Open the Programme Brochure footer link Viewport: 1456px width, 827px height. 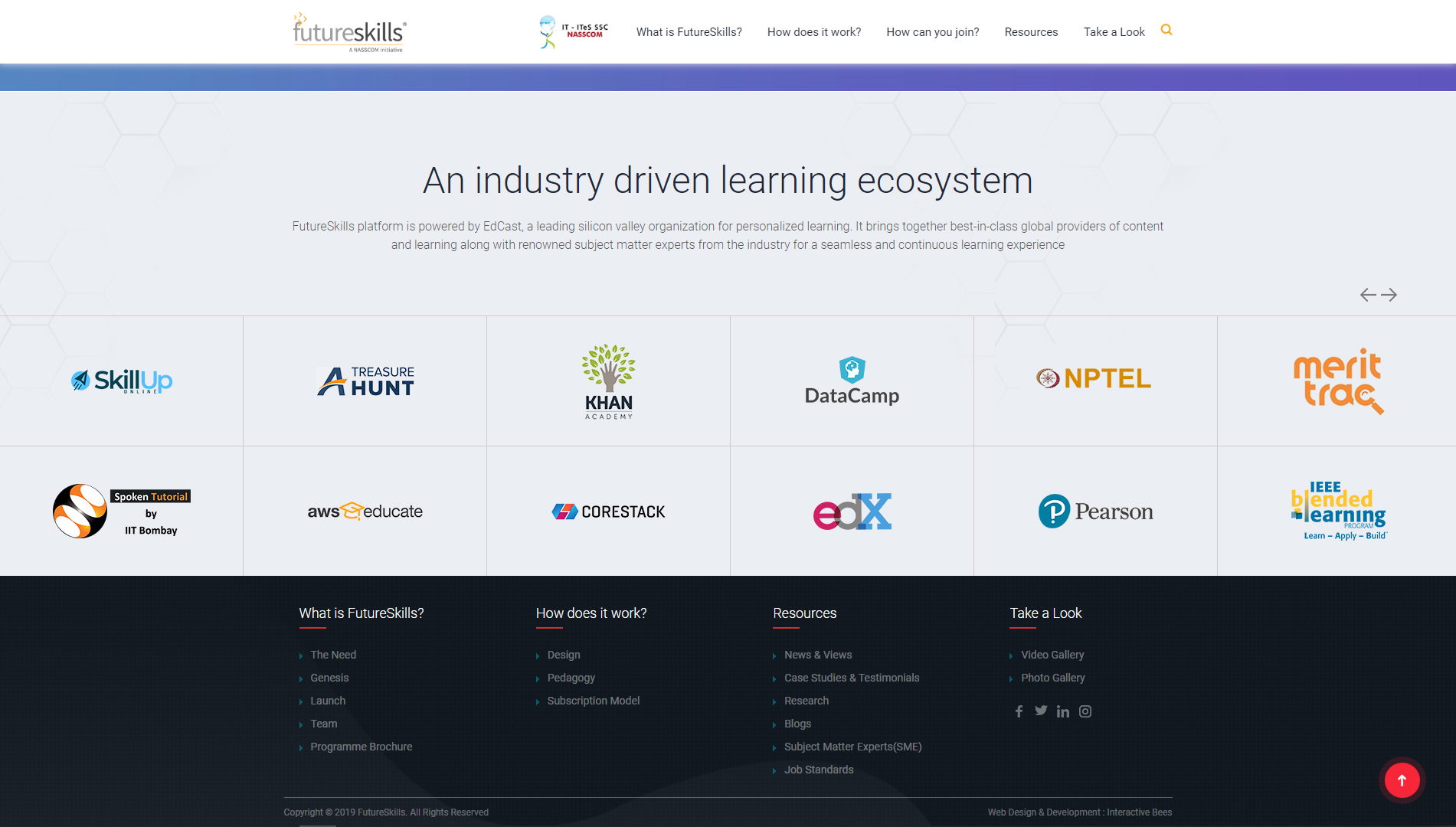[361, 747]
